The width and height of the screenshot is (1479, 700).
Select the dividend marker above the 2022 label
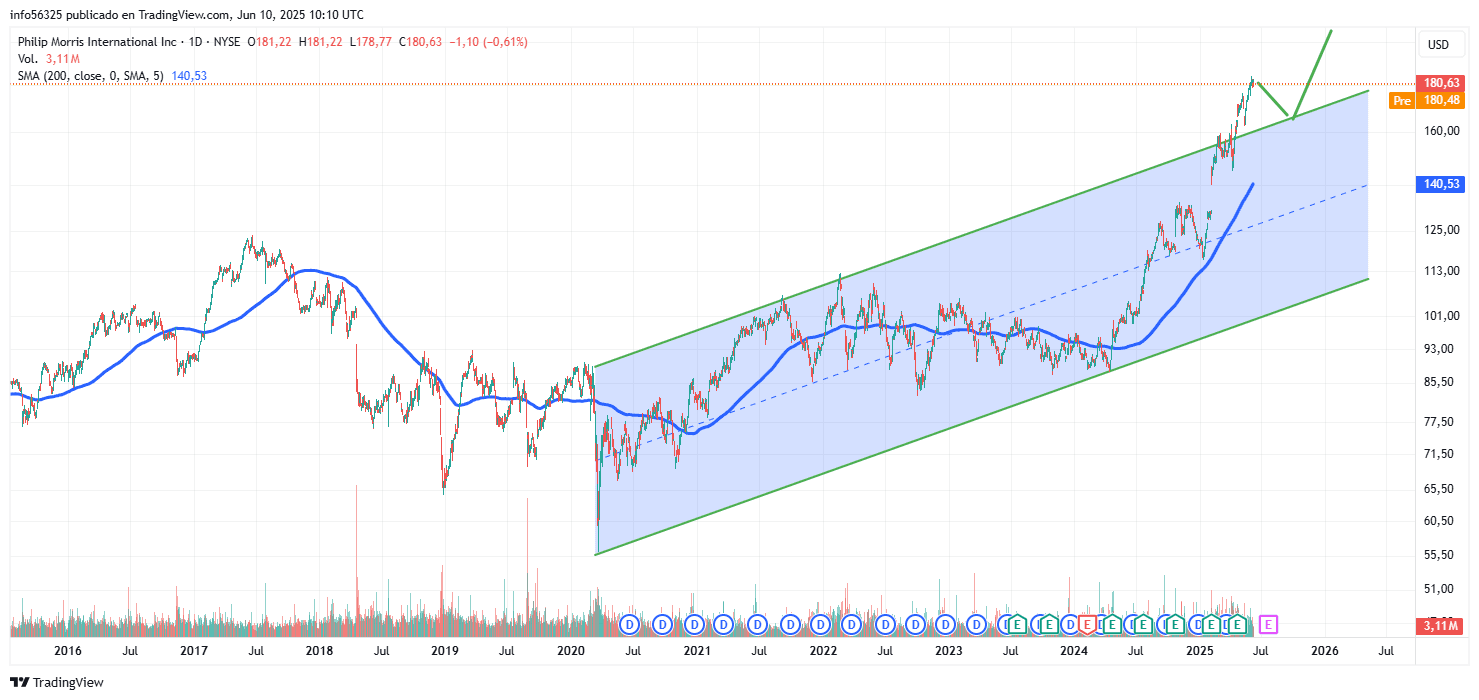(x=821, y=625)
